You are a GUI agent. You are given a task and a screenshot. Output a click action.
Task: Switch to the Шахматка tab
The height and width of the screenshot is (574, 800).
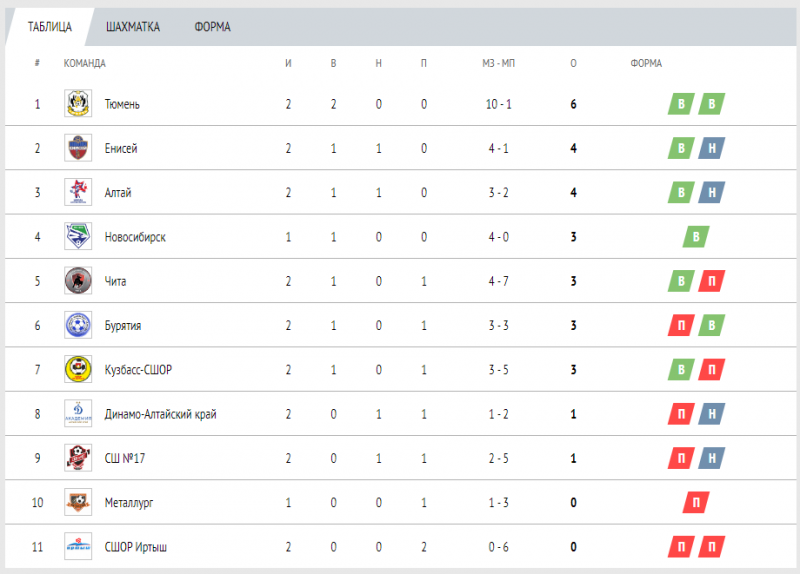point(133,27)
